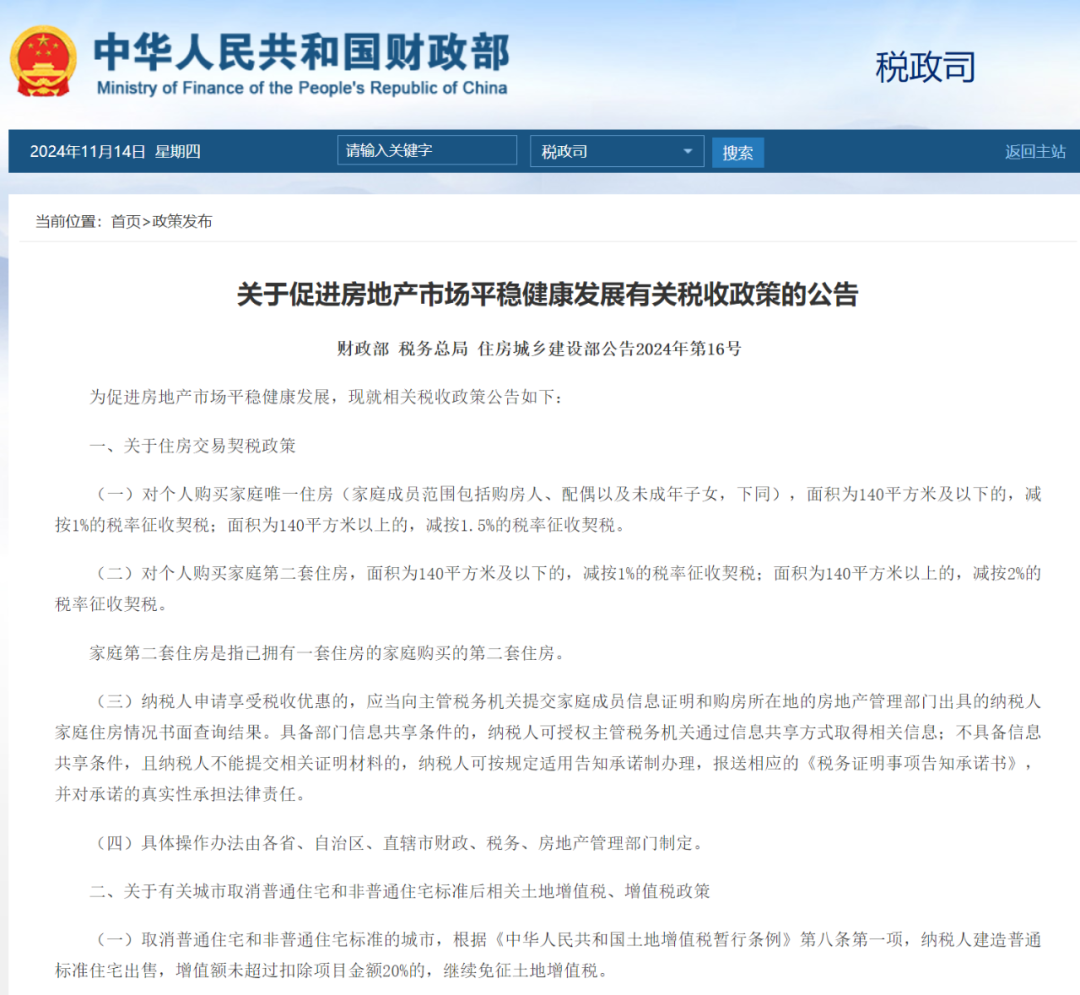Click the 当前位置 label
1080x995 pixels.
68,222
